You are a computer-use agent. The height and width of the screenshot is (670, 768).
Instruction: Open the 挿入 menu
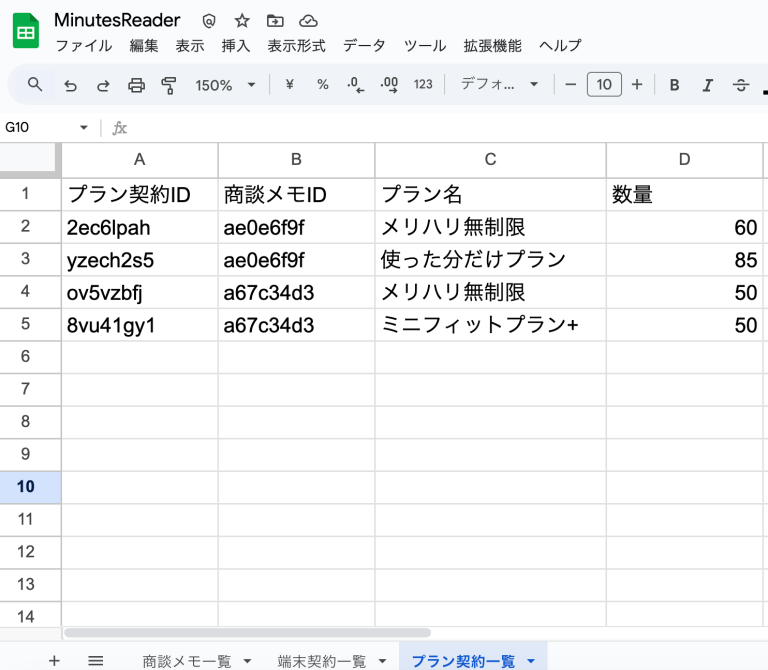coord(236,46)
